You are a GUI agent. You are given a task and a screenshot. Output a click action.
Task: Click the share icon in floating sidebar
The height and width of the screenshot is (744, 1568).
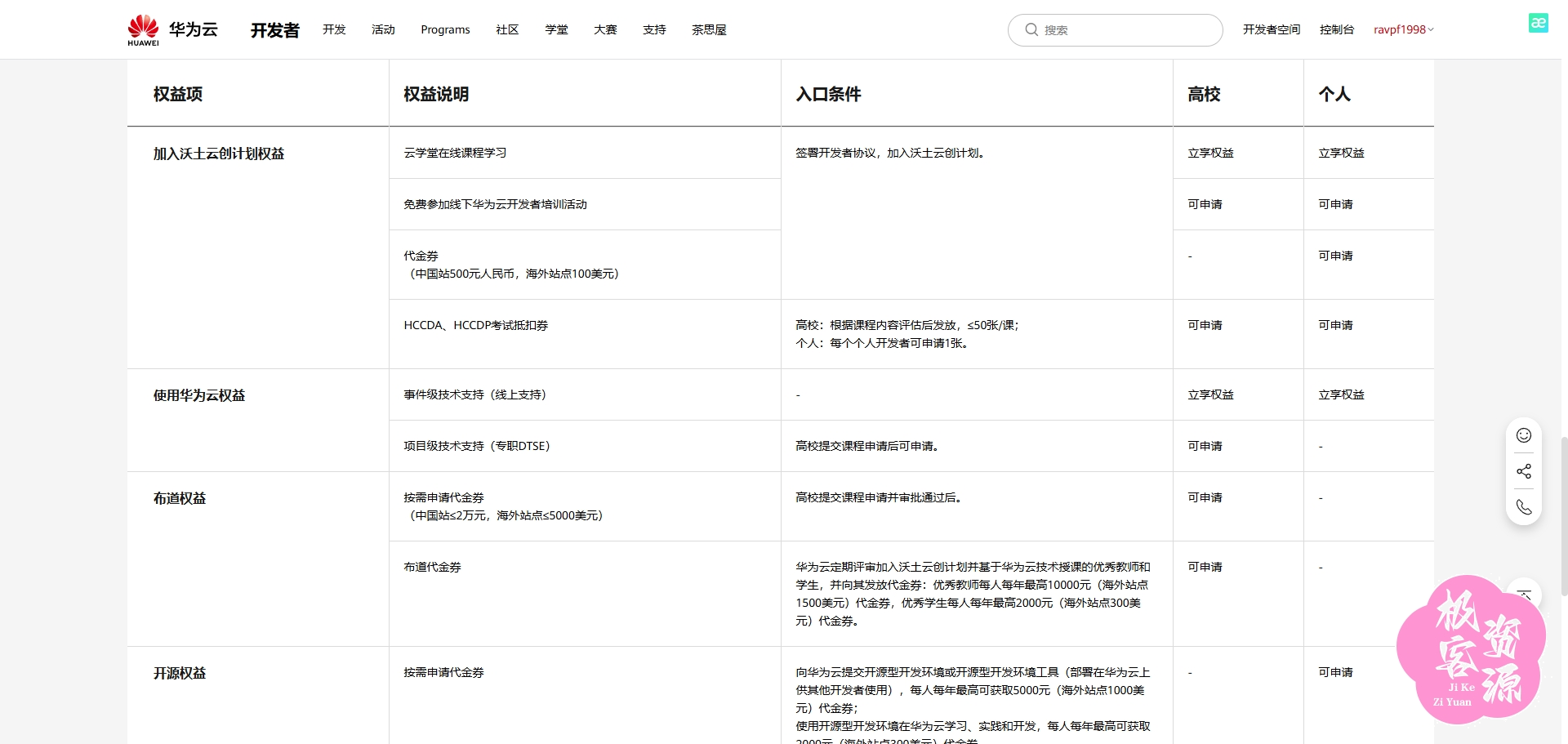[x=1524, y=471]
